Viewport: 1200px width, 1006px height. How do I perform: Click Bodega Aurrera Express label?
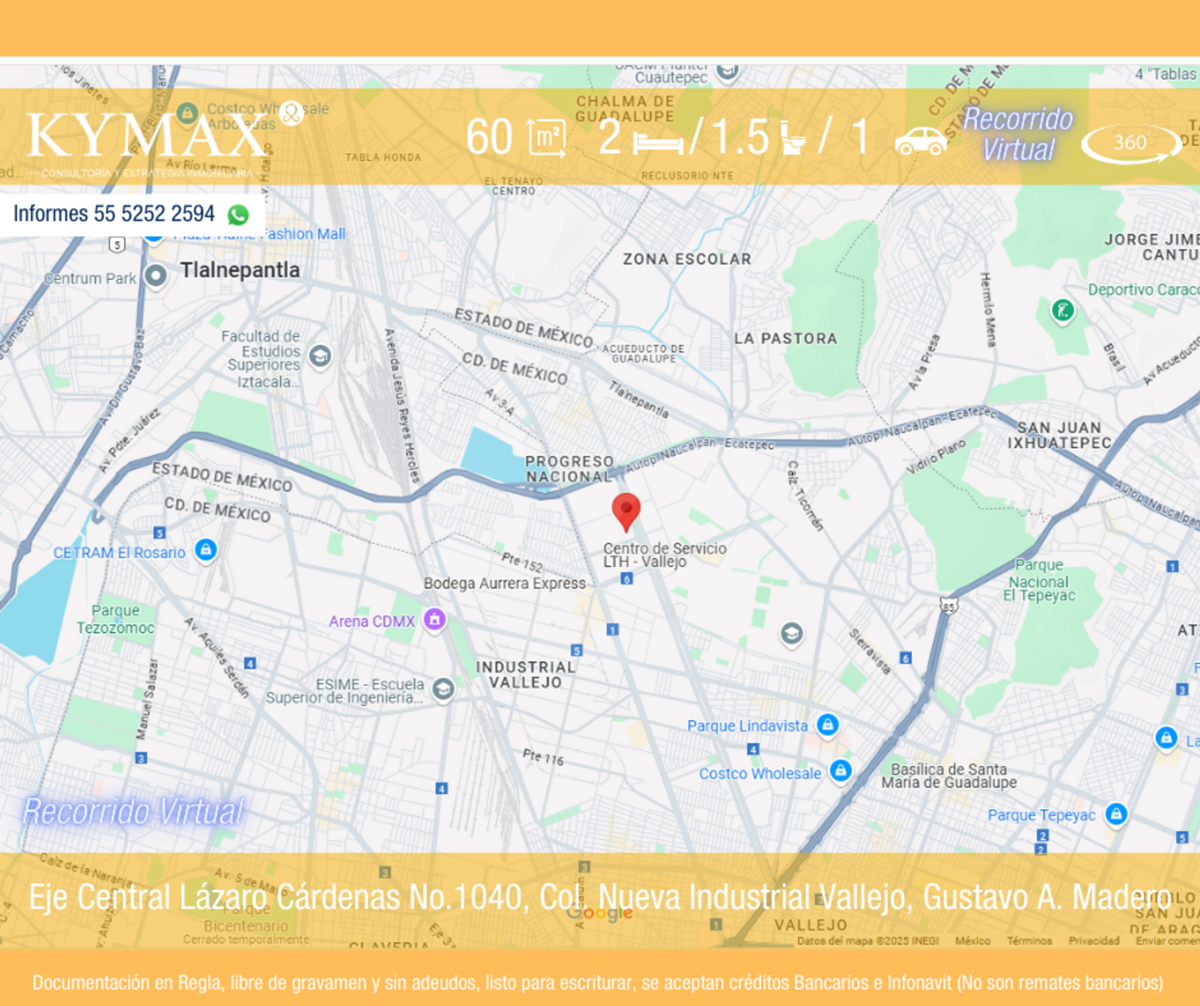click(x=505, y=583)
